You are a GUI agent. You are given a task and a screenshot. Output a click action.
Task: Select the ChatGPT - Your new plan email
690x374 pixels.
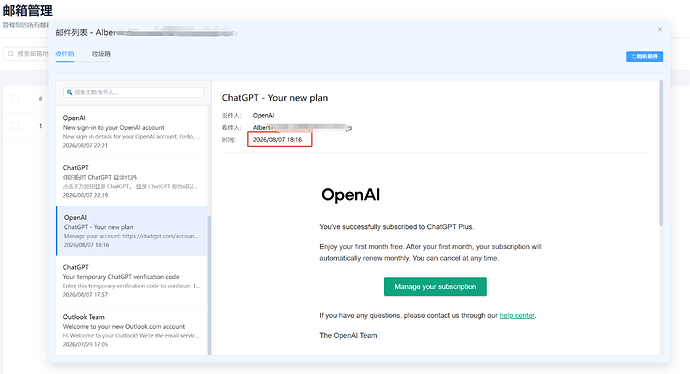coord(132,231)
